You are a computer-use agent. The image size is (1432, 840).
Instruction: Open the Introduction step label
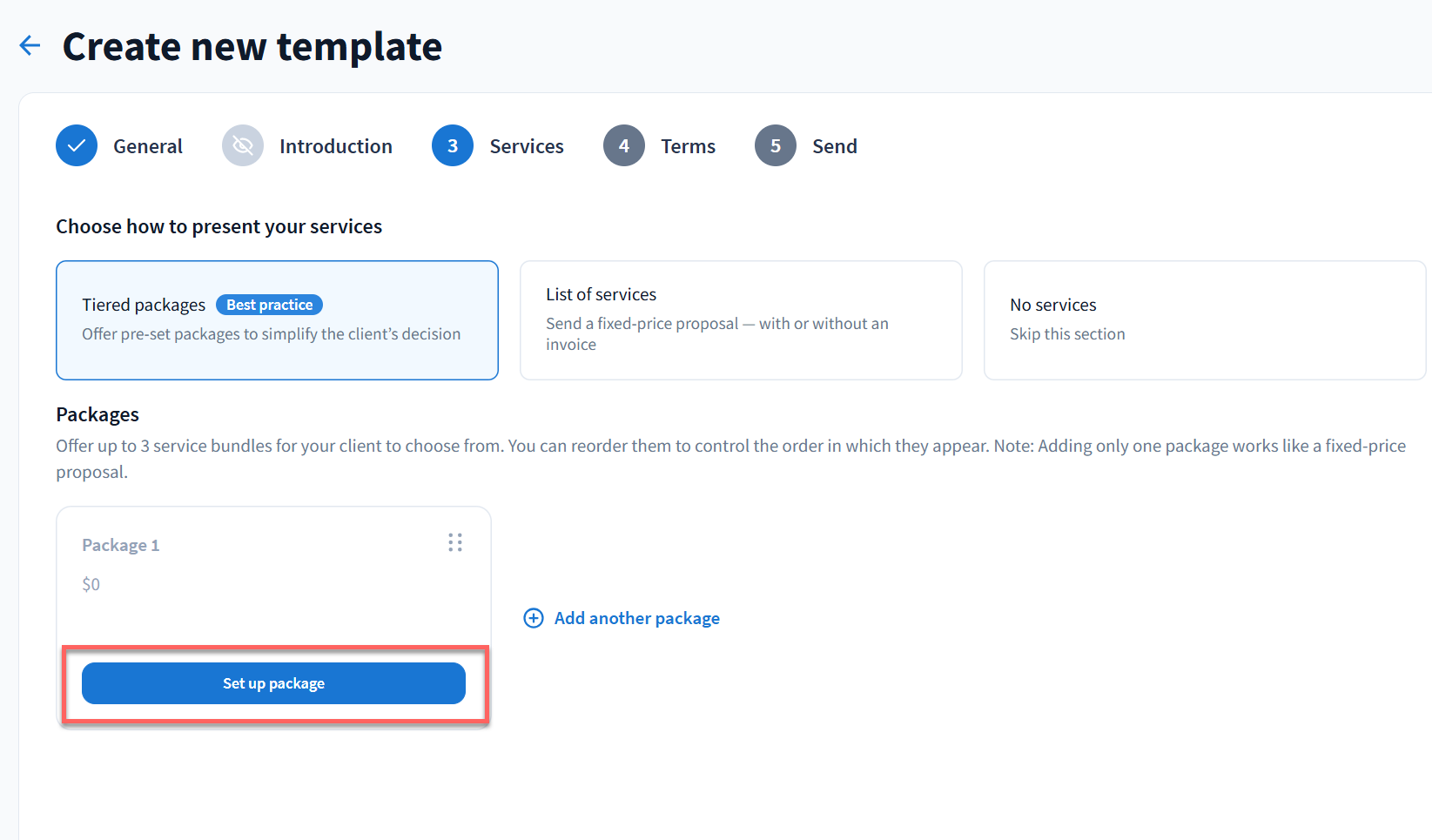[336, 146]
